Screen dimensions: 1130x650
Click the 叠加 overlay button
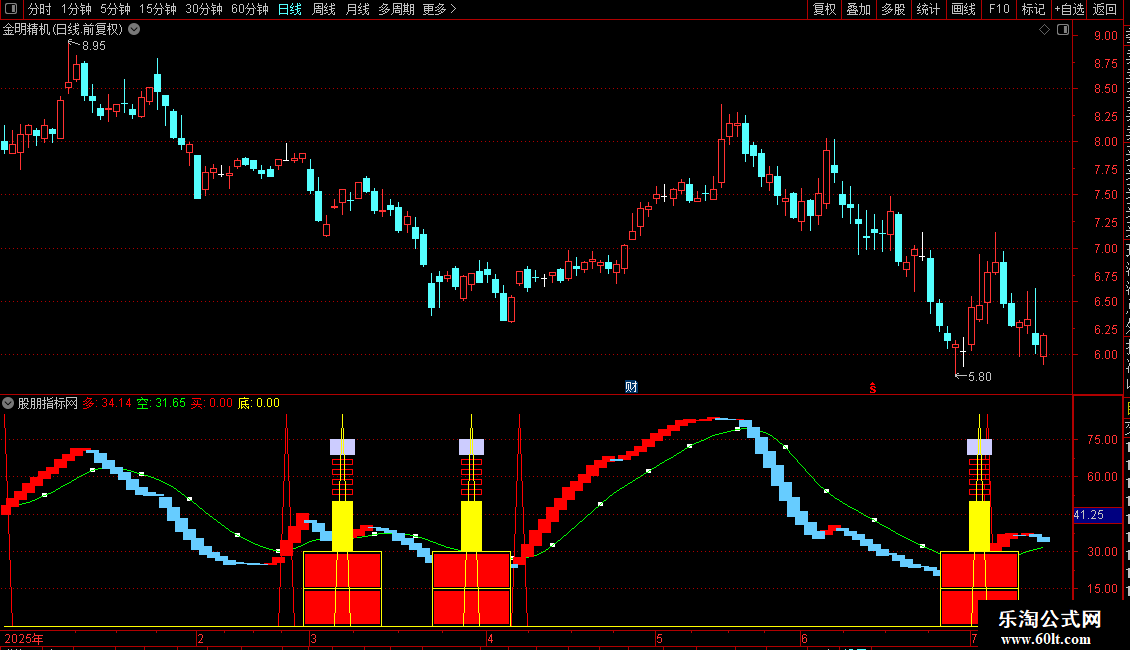858,9
